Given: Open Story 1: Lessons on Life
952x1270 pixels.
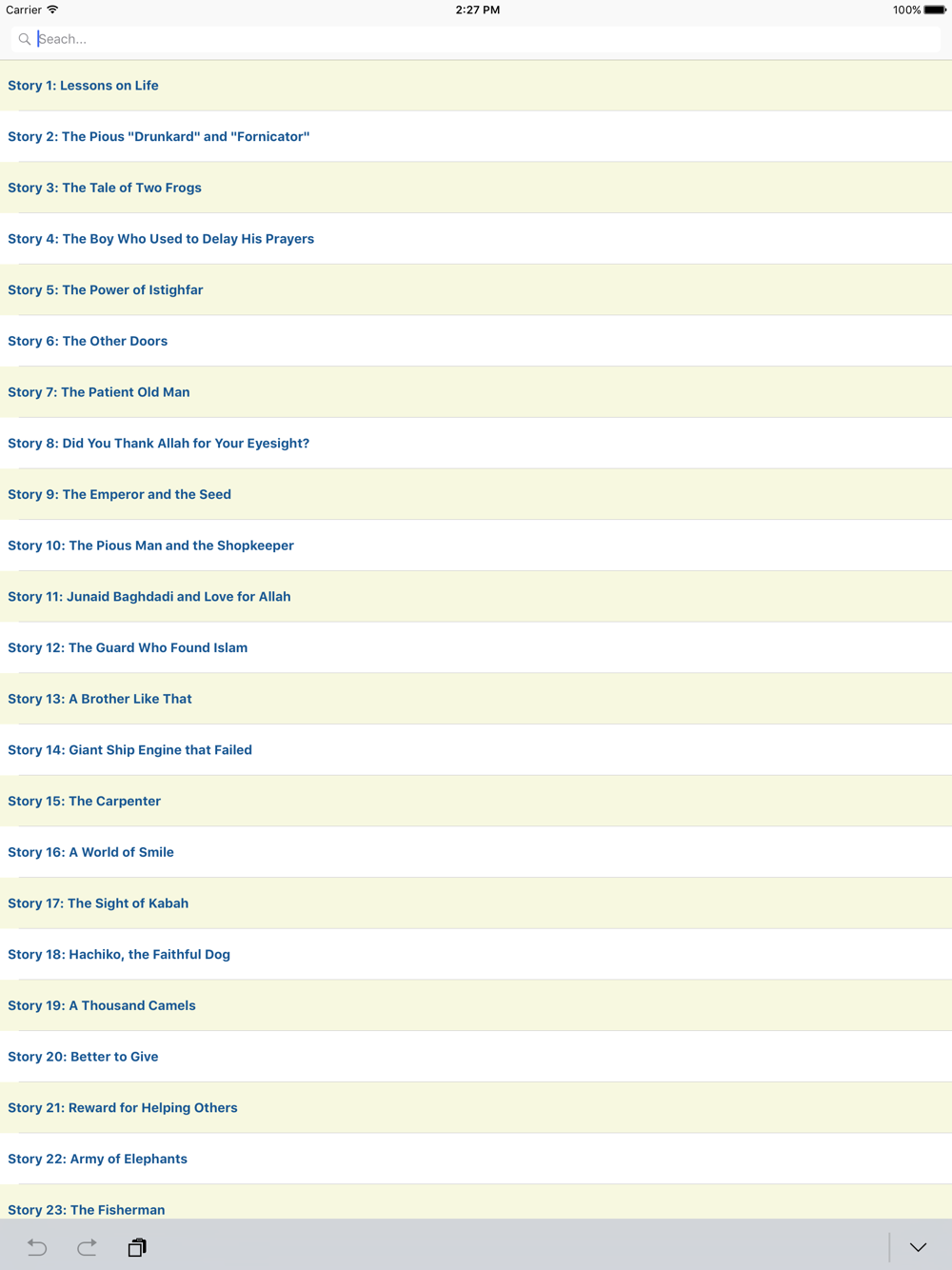Looking at the screenshot, I should click(x=476, y=86).
